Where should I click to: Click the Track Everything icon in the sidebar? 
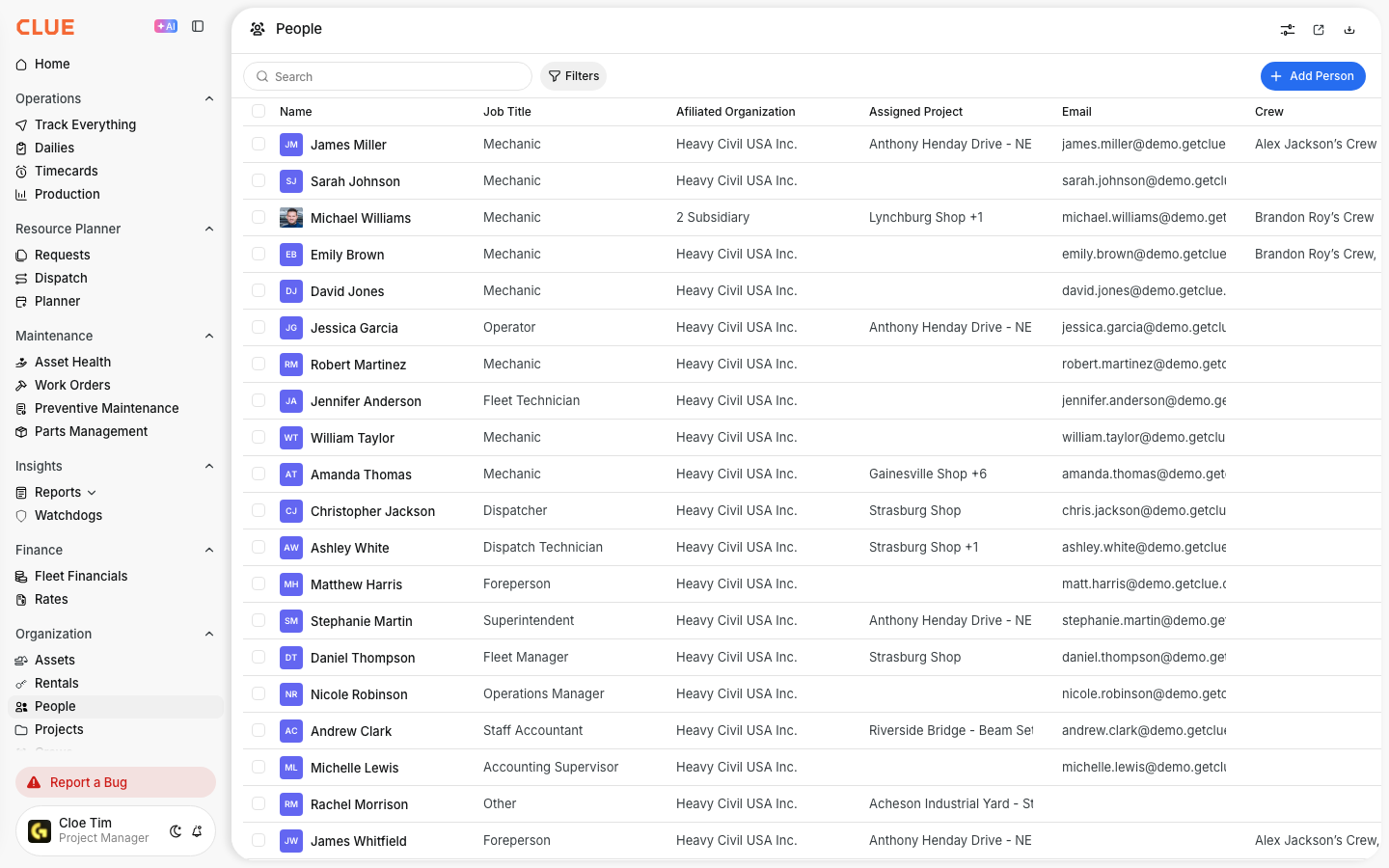(x=21, y=125)
